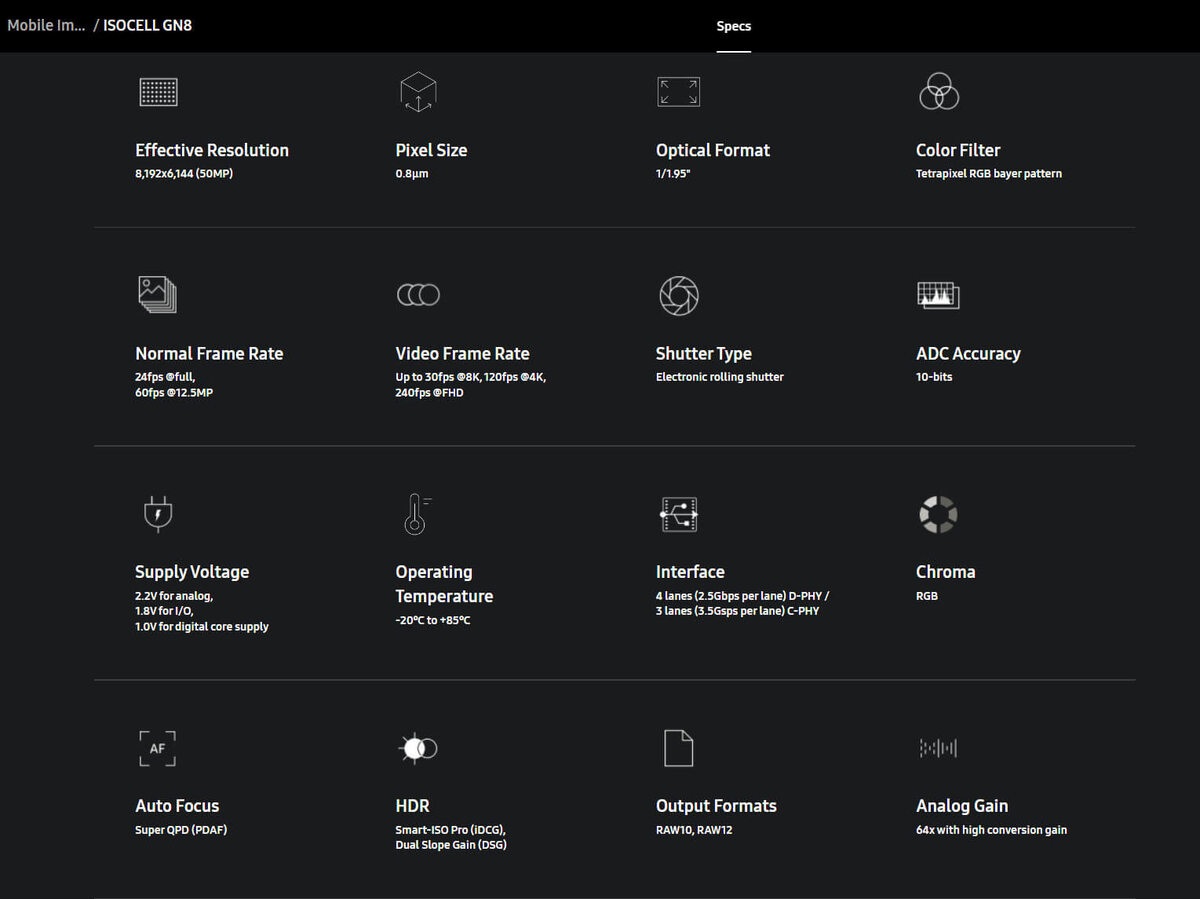Select RAW10, RAW12 text
Image resolution: width=1200 pixels, height=899 pixels.
(x=694, y=830)
